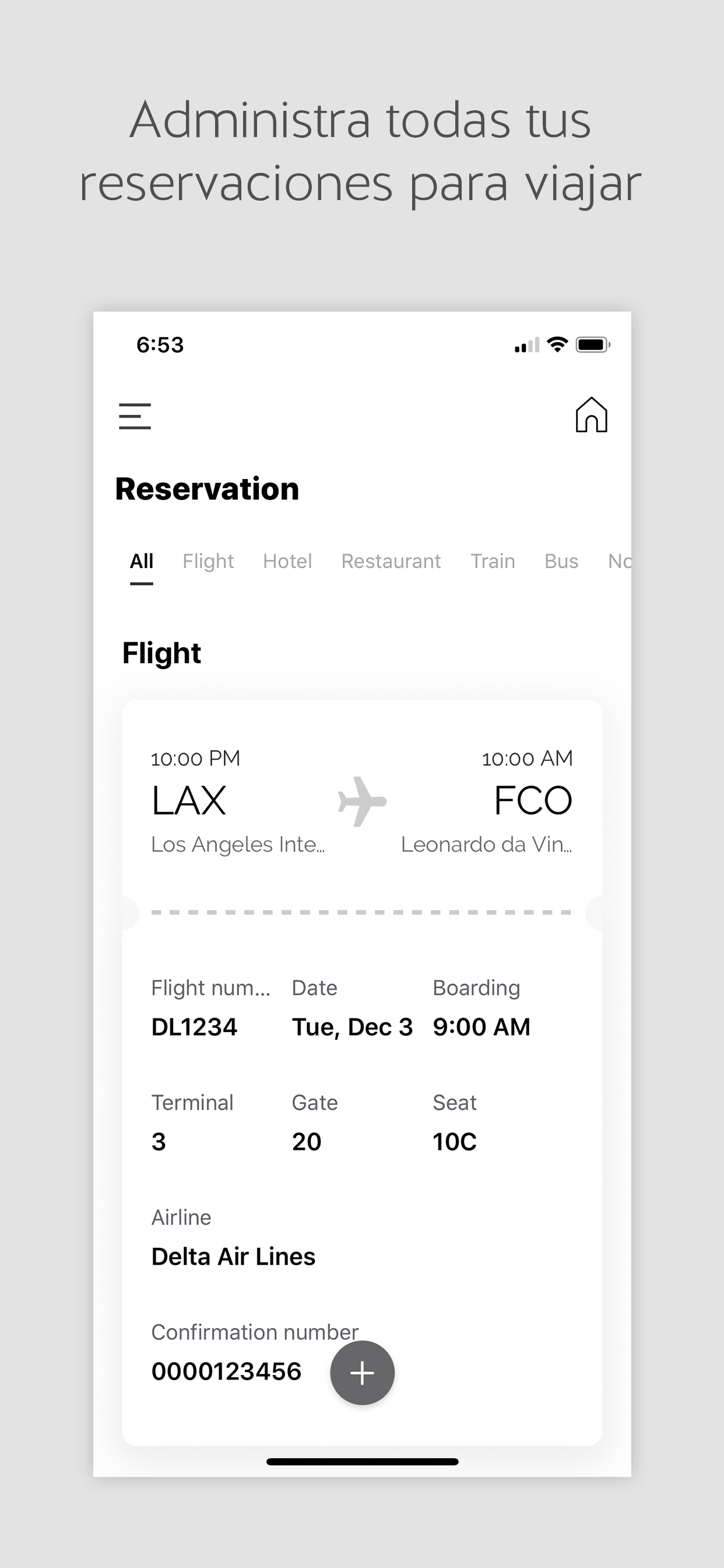The image size is (724, 1568).
Task: Switch to the Flight tab
Action: 208,561
